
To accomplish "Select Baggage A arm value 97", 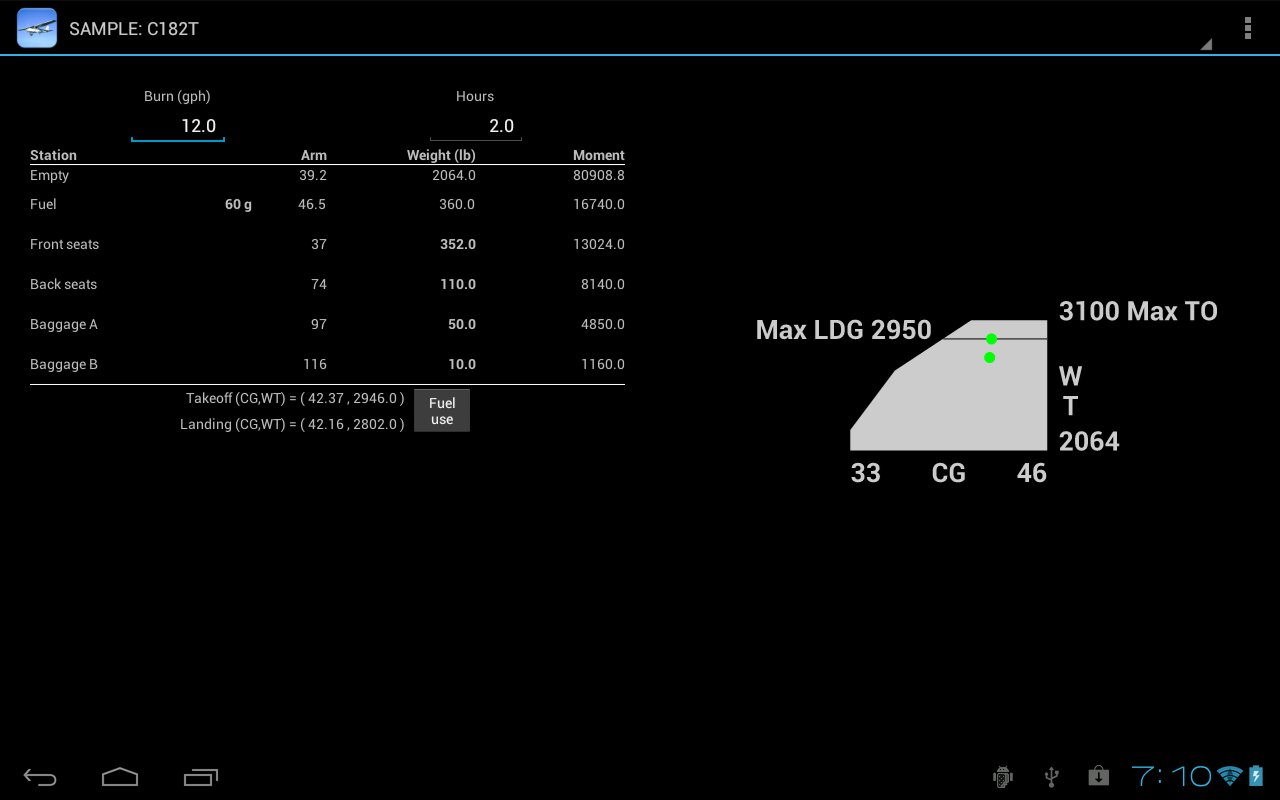I will pyautogui.click(x=319, y=324).
